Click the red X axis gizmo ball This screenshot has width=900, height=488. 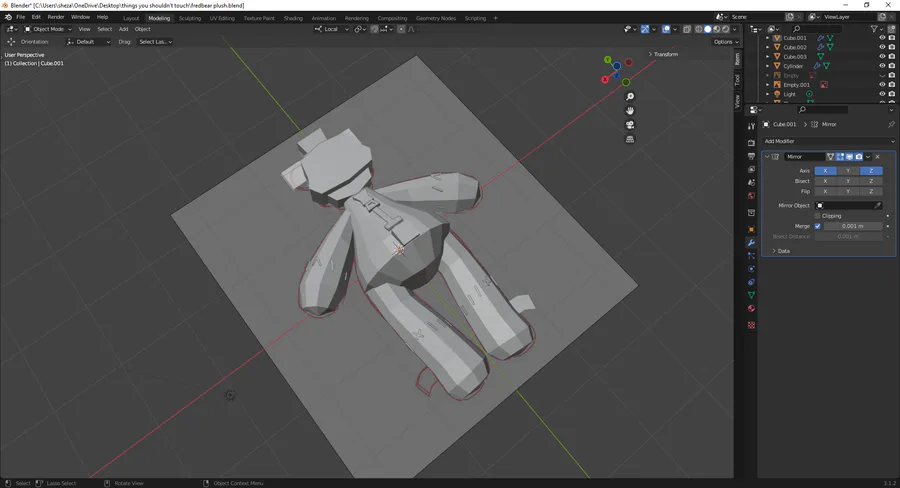(x=604, y=80)
